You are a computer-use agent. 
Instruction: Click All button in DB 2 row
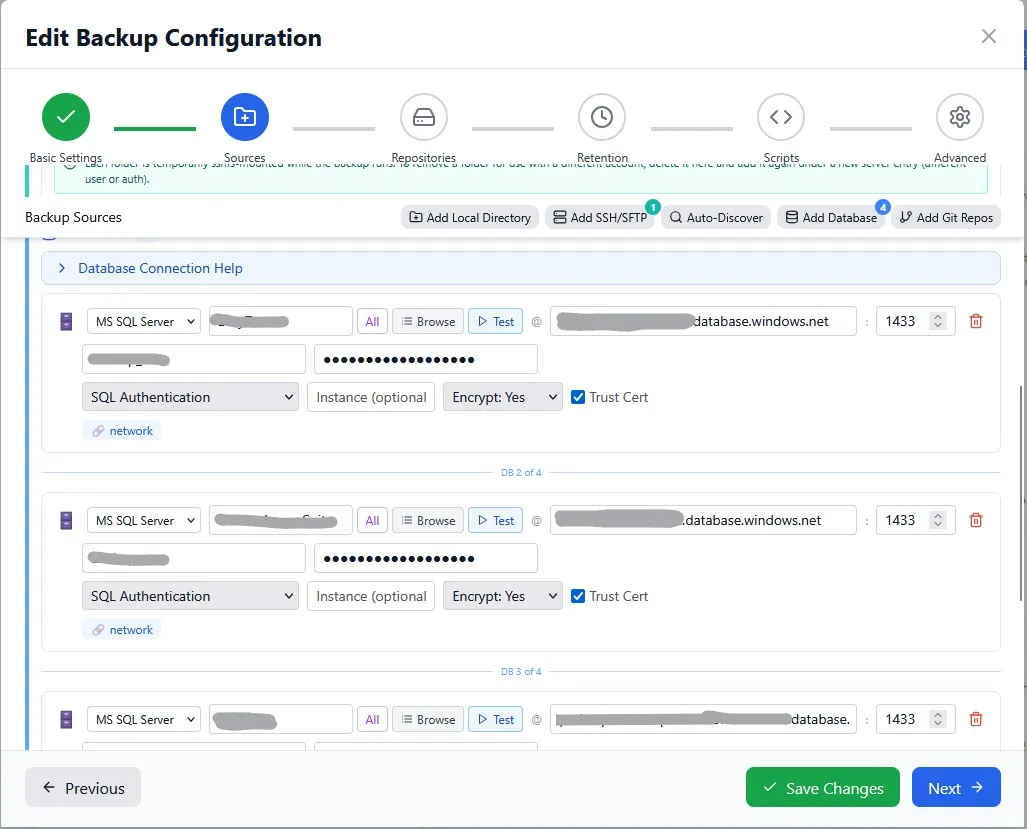click(372, 521)
